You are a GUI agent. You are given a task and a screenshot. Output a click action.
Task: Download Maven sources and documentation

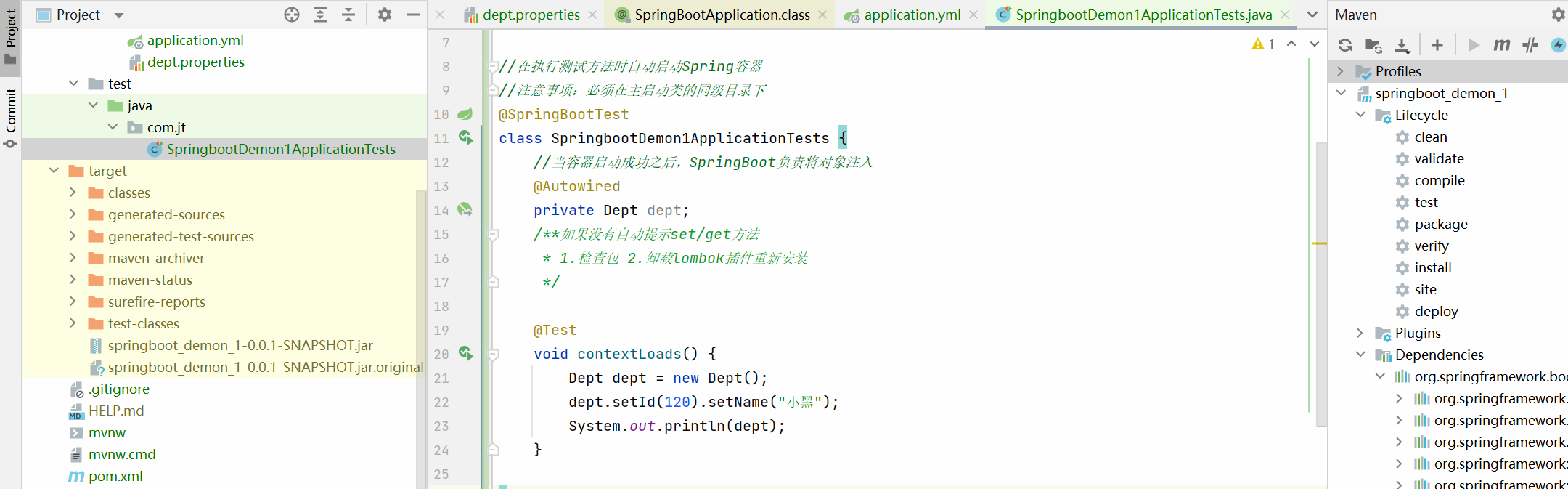[1402, 45]
